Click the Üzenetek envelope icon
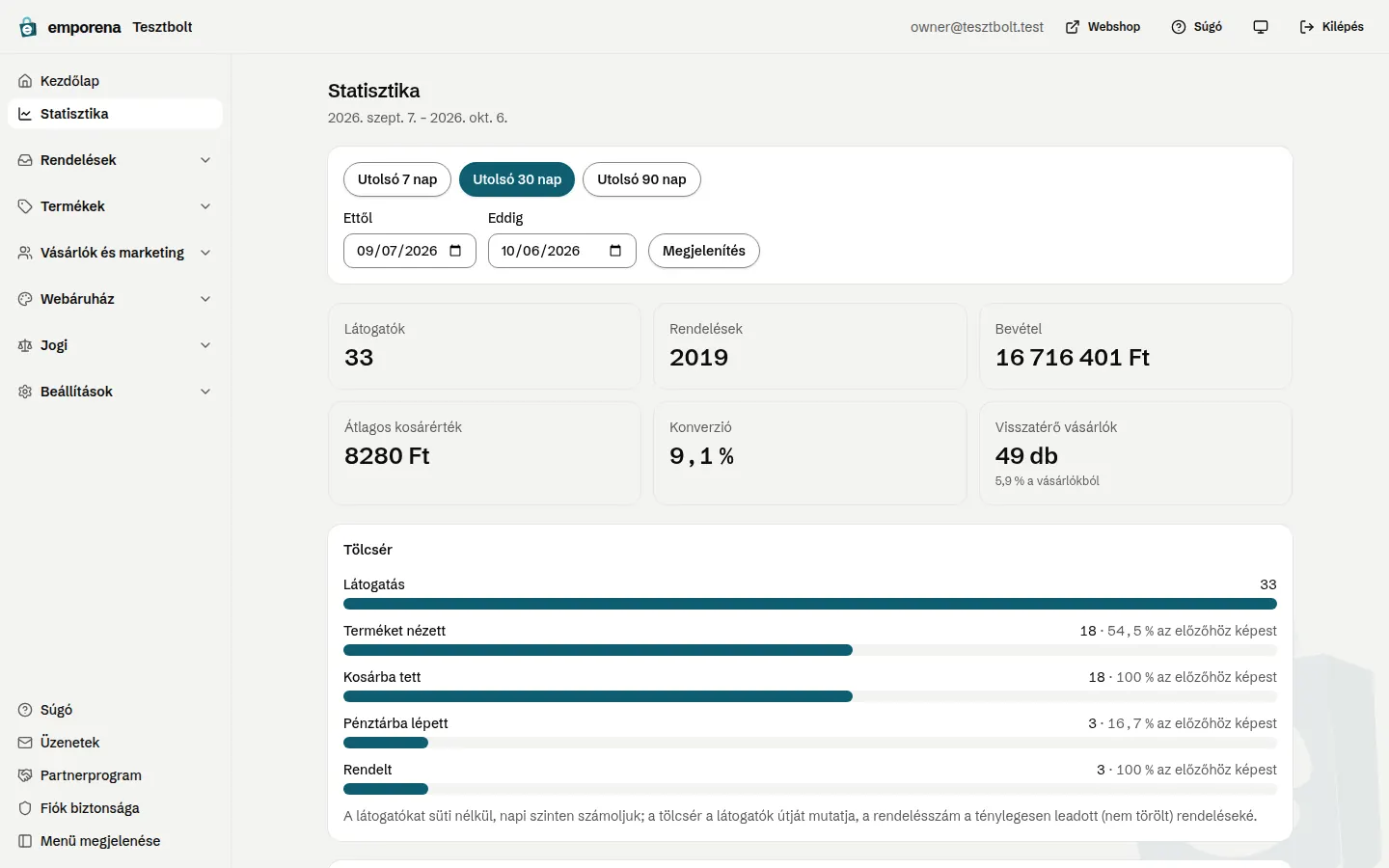 click(x=25, y=743)
